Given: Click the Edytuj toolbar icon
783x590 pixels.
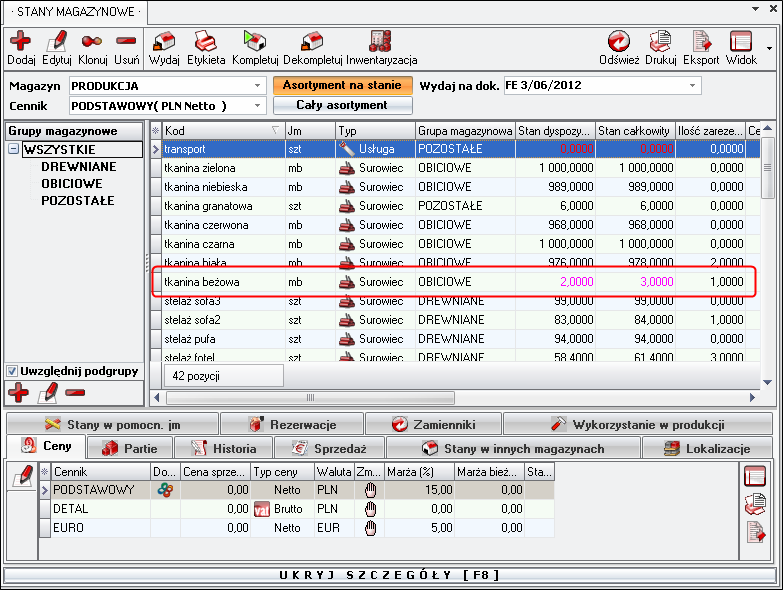Looking at the screenshot, I should click(57, 41).
